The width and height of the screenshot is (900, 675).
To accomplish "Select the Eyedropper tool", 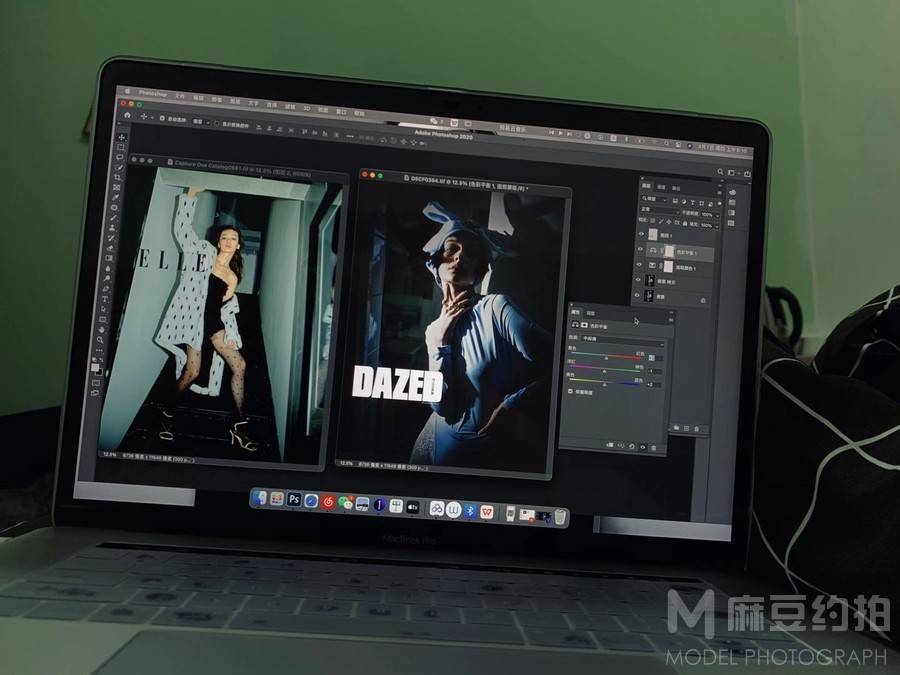I will pyautogui.click(x=115, y=197).
